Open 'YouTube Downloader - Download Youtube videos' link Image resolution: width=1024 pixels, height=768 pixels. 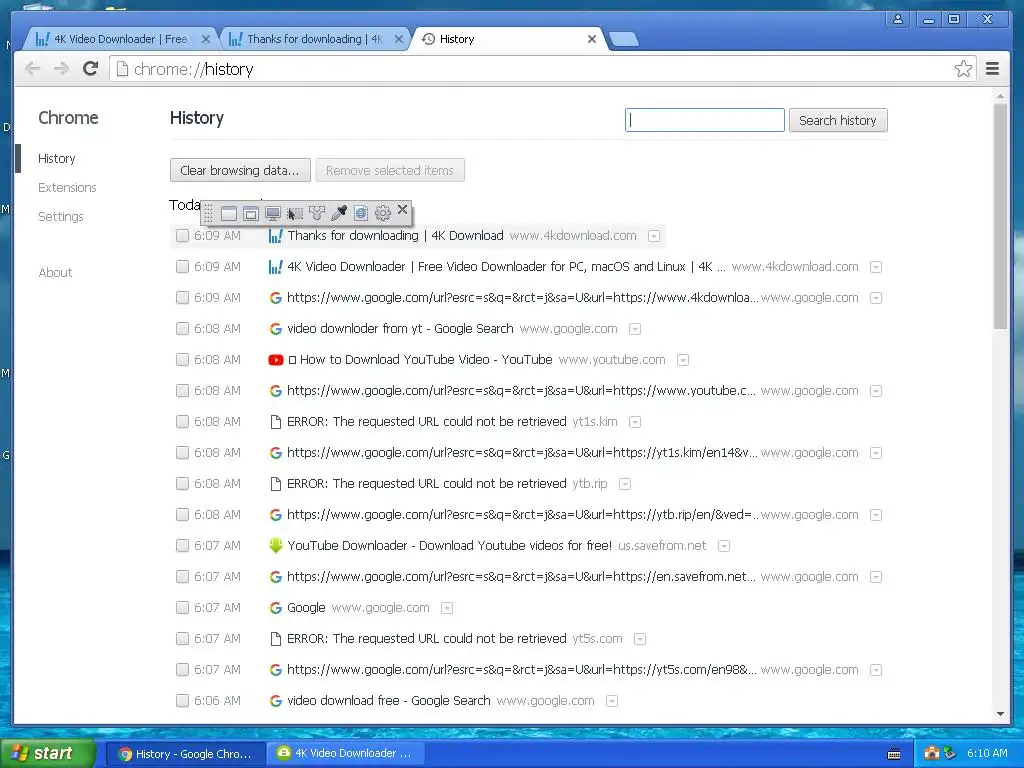[449, 545]
